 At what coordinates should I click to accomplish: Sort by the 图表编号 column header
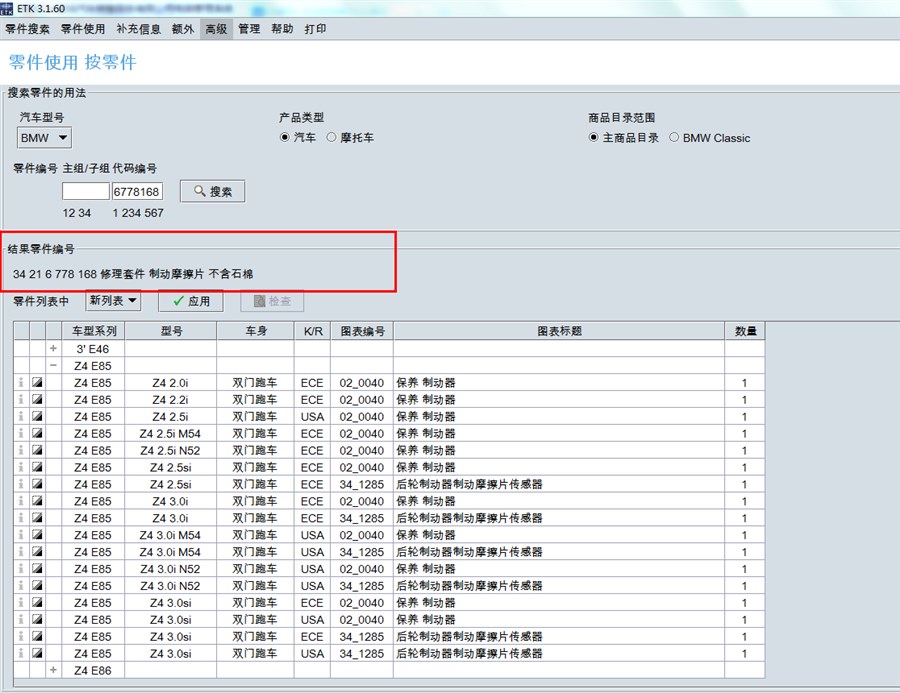click(x=362, y=331)
